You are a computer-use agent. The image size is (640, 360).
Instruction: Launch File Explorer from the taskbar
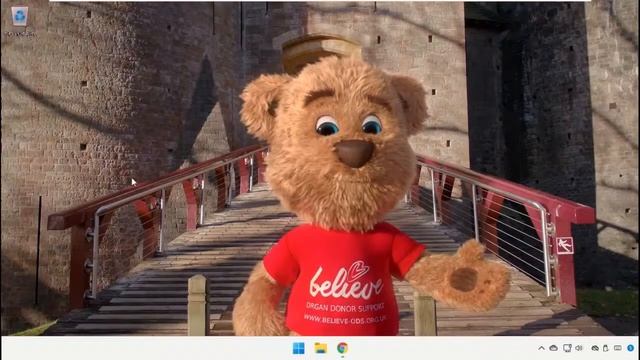[x=320, y=348]
